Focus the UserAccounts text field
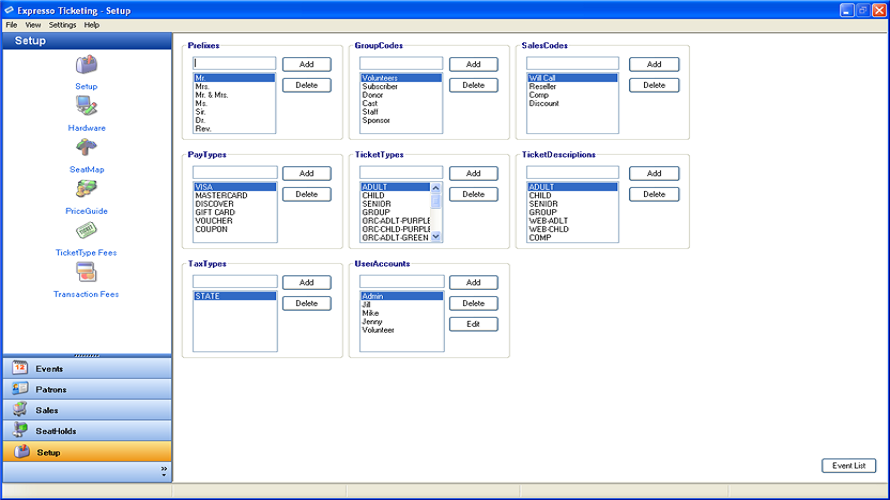The height and width of the screenshot is (500, 890). click(402, 281)
